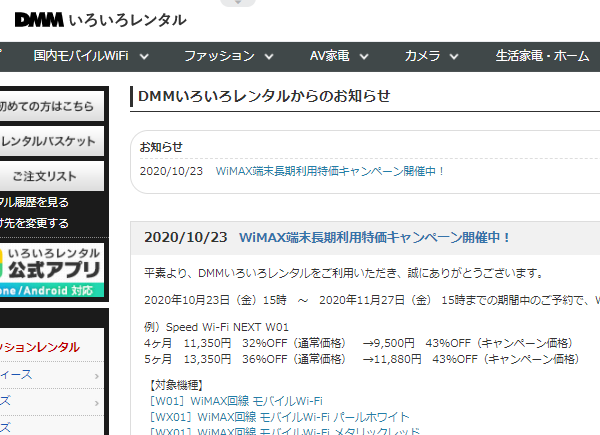Open the ご注文リスト button

coord(51,176)
